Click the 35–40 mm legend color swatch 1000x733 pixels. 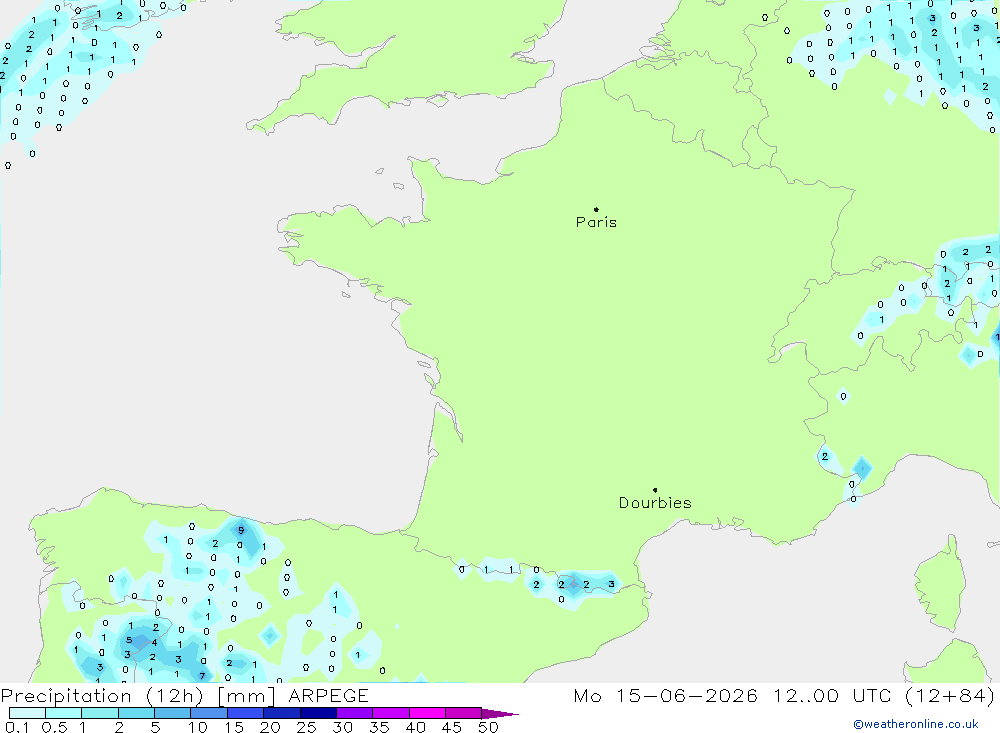(391, 713)
